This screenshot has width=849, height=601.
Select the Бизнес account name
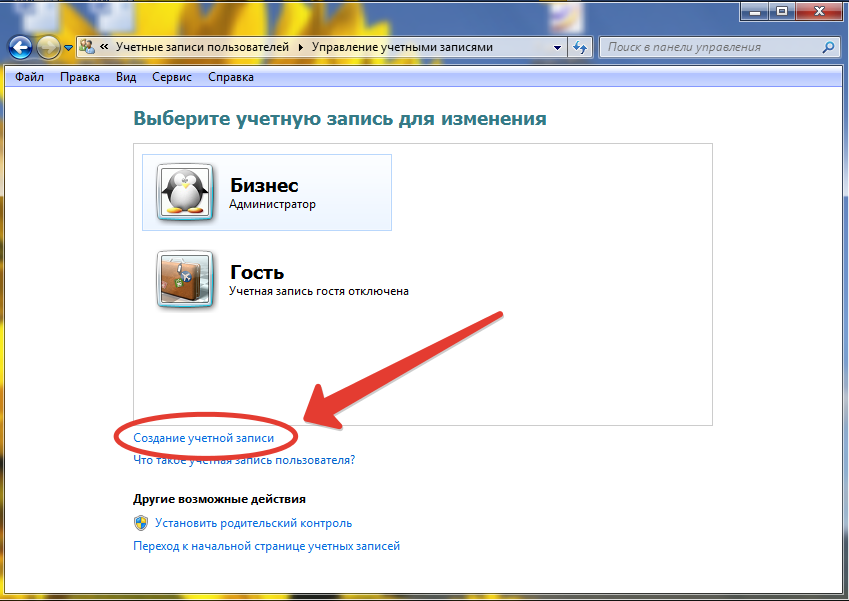coord(264,185)
